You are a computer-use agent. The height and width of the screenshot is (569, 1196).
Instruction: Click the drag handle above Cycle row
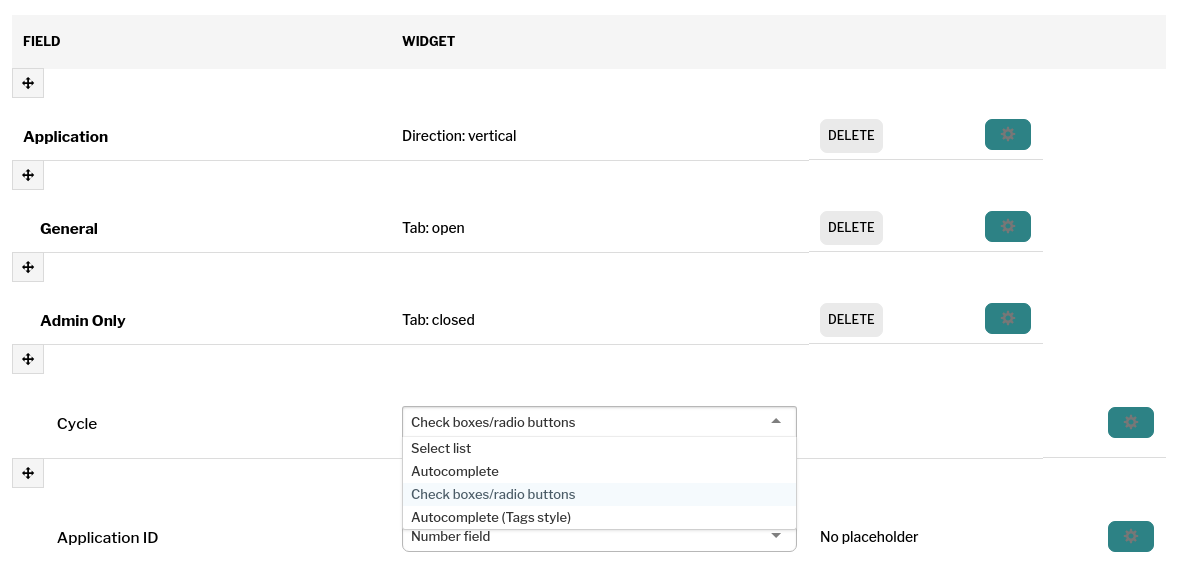point(28,359)
